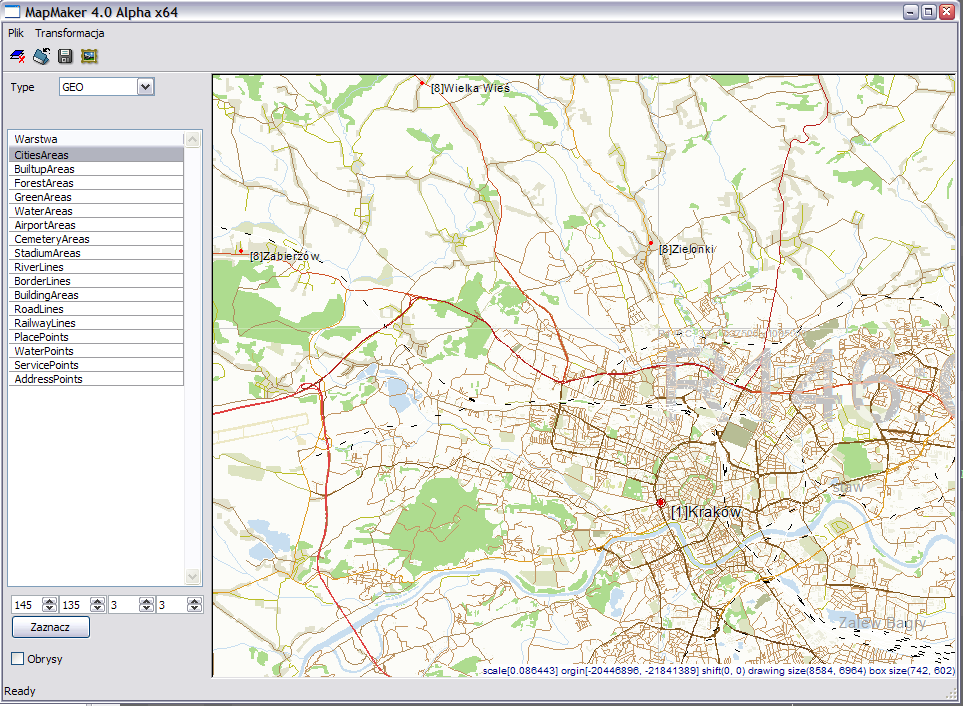Click the Zabierzów place marker on map
The width and height of the screenshot is (963, 706).
coord(241,251)
